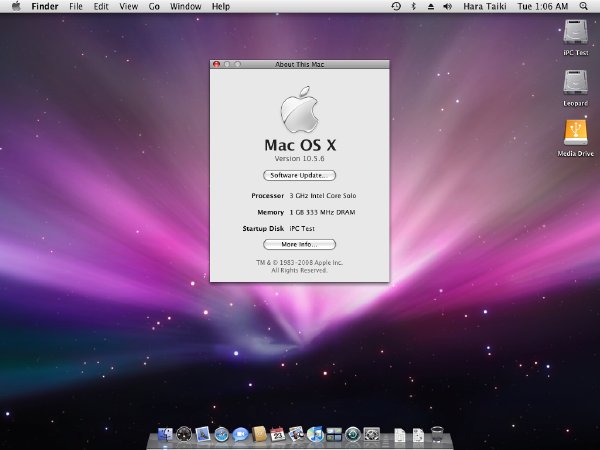
Task: Click the Time Machine menu bar icon
Action: pyautogui.click(x=396, y=6)
